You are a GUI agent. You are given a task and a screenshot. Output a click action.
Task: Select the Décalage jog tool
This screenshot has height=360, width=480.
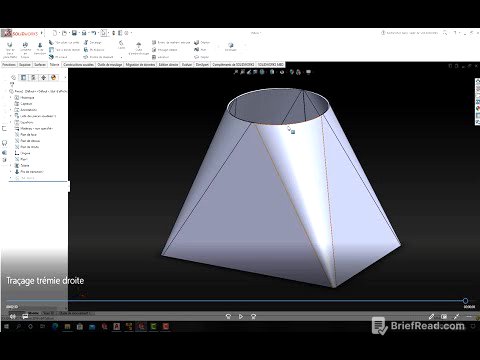pos(93,42)
